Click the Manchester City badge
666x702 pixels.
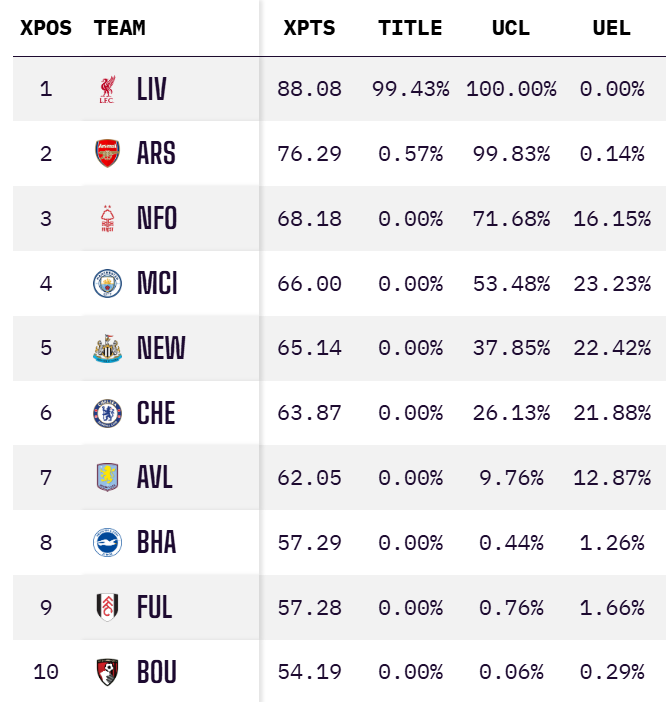point(106,283)
